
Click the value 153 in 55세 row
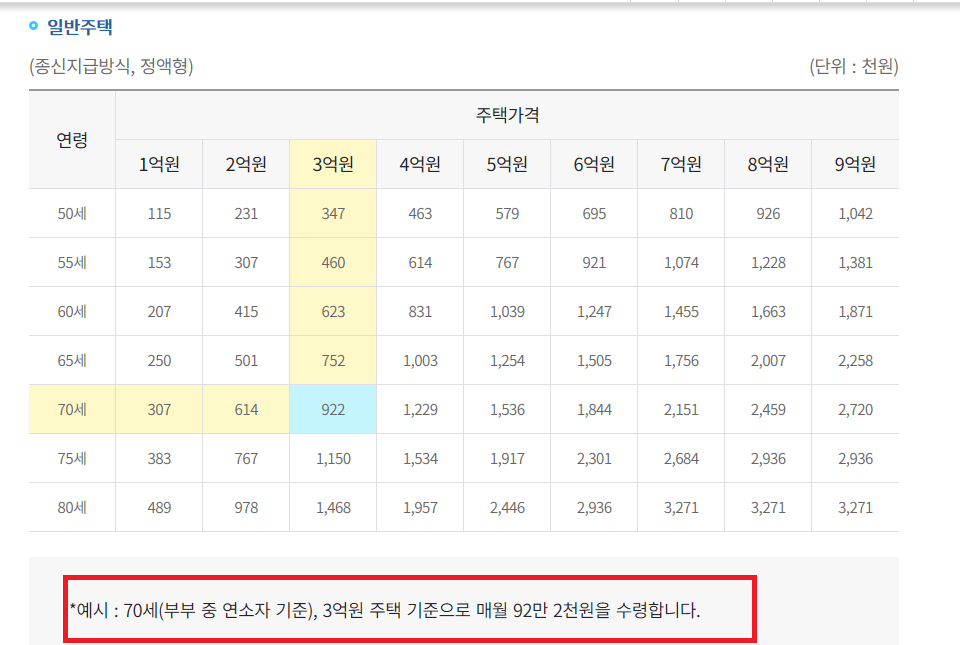pos(159,263)
